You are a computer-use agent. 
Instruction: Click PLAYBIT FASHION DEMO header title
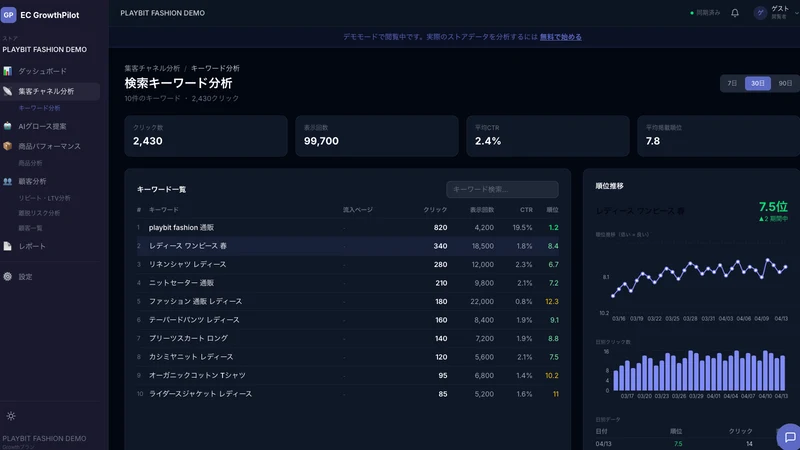coord(162,13)
